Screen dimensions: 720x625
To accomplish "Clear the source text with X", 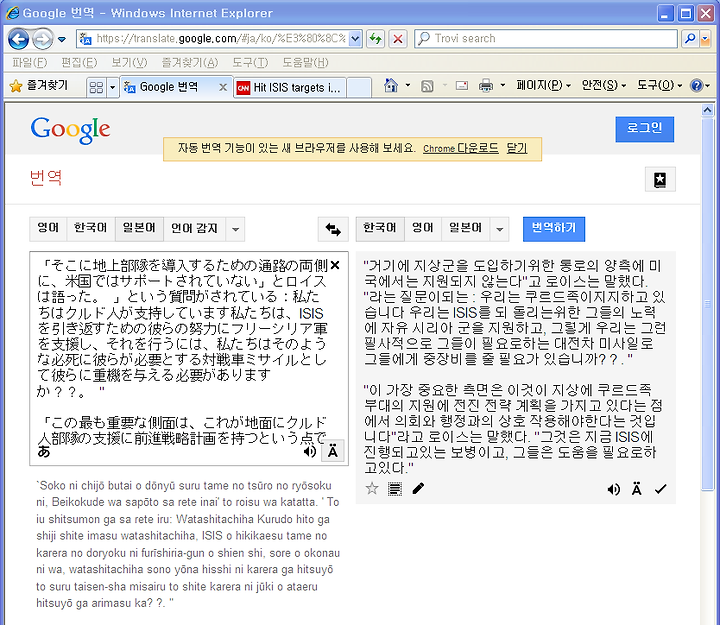I will click(335, 265).
